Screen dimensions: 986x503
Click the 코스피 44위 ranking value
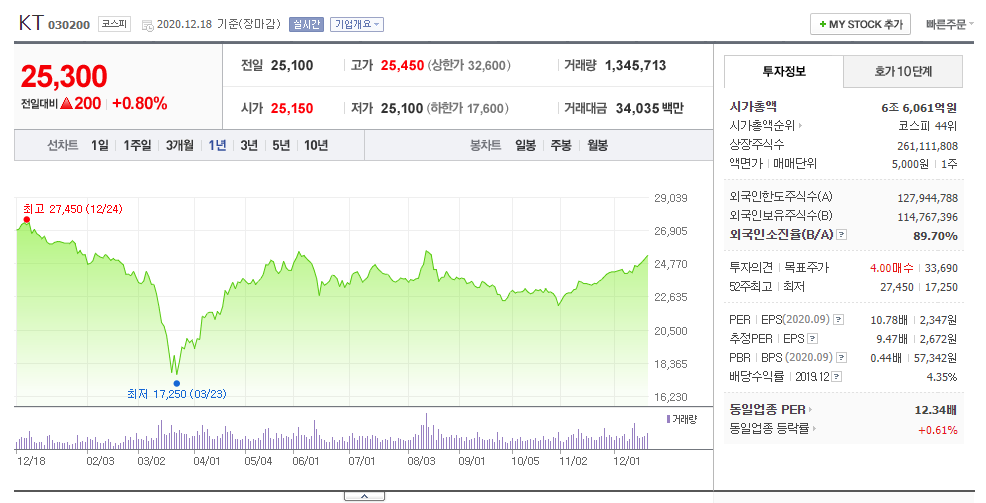click(928, 126)
